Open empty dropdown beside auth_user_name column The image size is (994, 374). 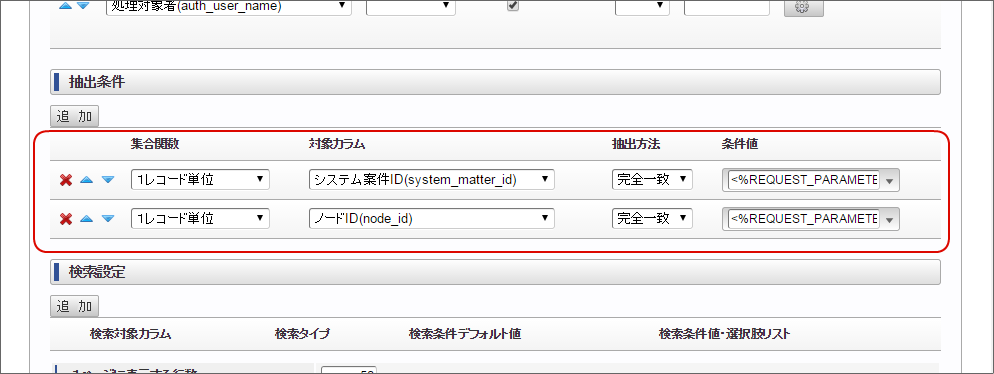(410, 7)
